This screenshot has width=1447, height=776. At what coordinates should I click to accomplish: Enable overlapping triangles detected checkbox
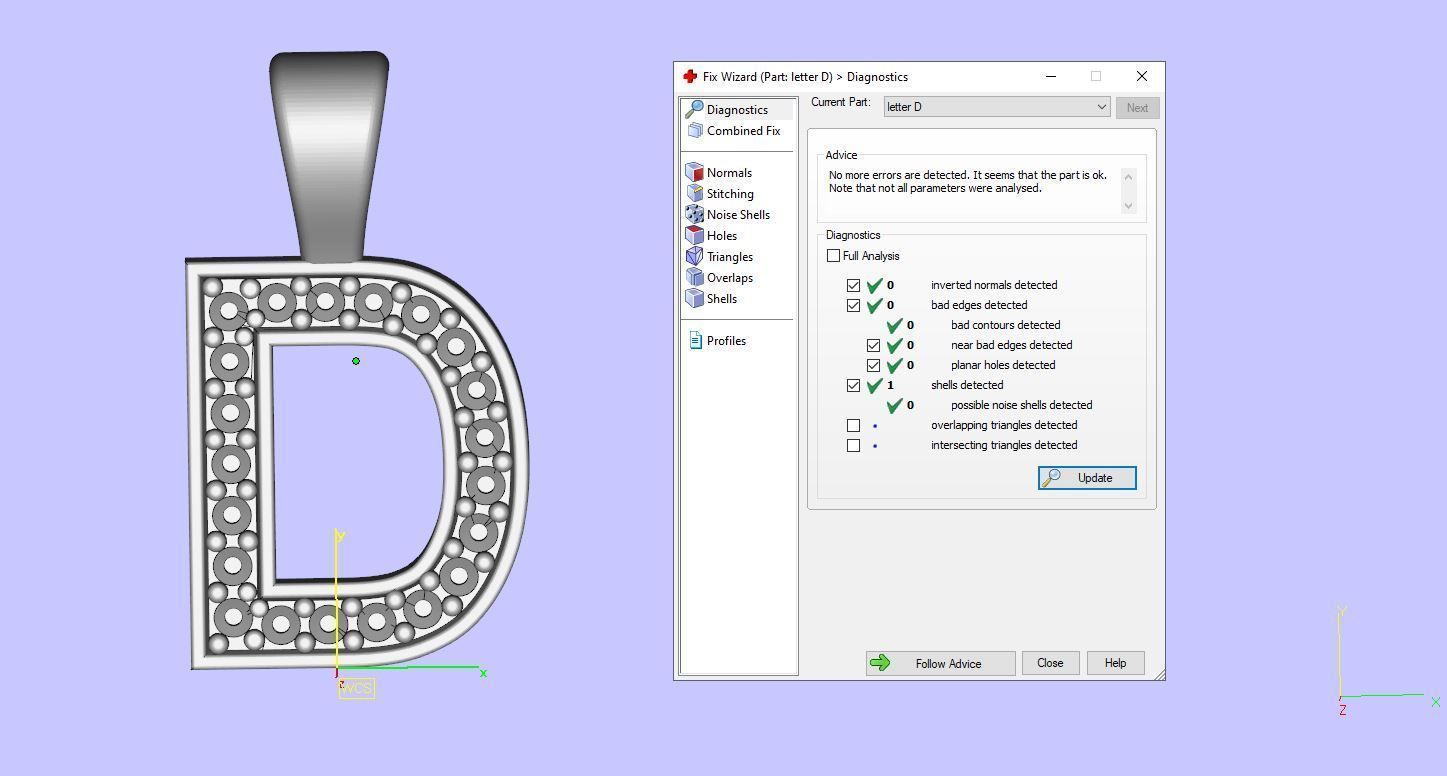click(x=853, y=425)
